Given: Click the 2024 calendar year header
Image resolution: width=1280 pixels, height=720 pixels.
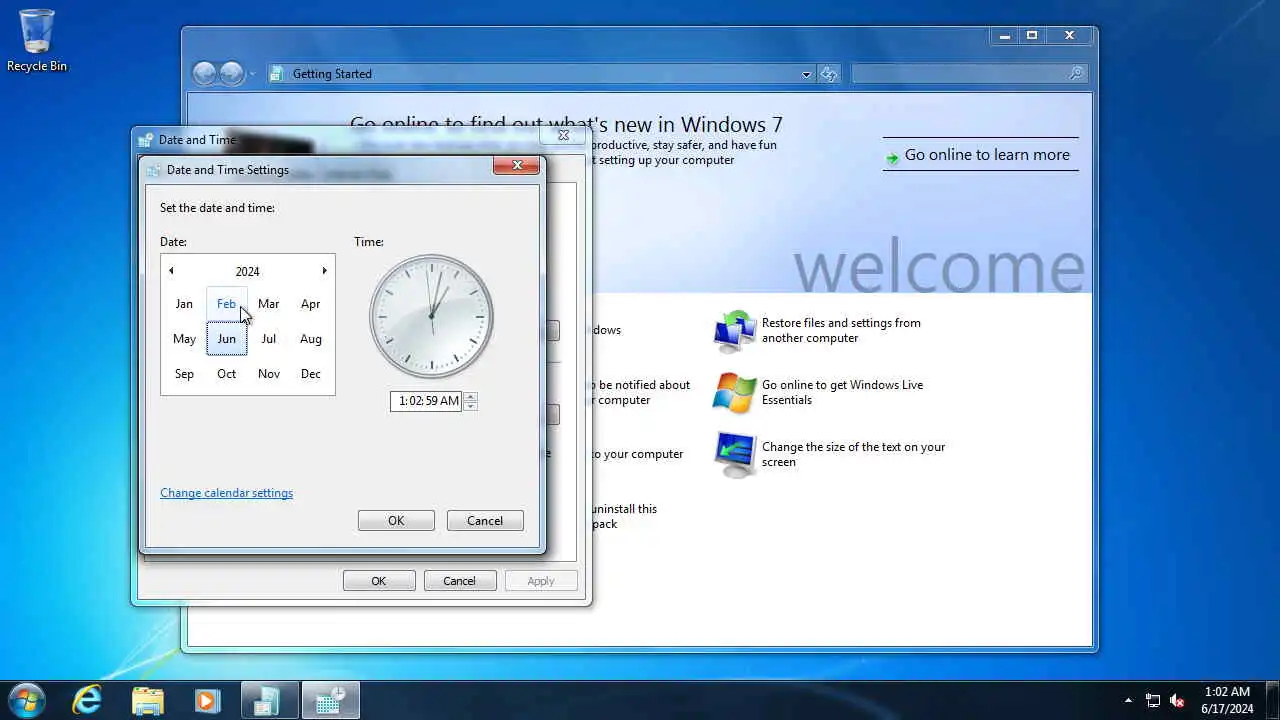Looking at the screenshot, I should [247, 271].
